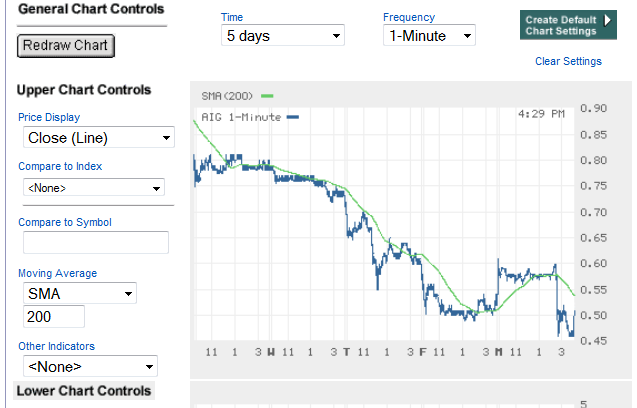Image resolution: width=637 pixels, height=408 pixels.
Task: Click the Moving Average label link
Action: click(x=57, y=273)
